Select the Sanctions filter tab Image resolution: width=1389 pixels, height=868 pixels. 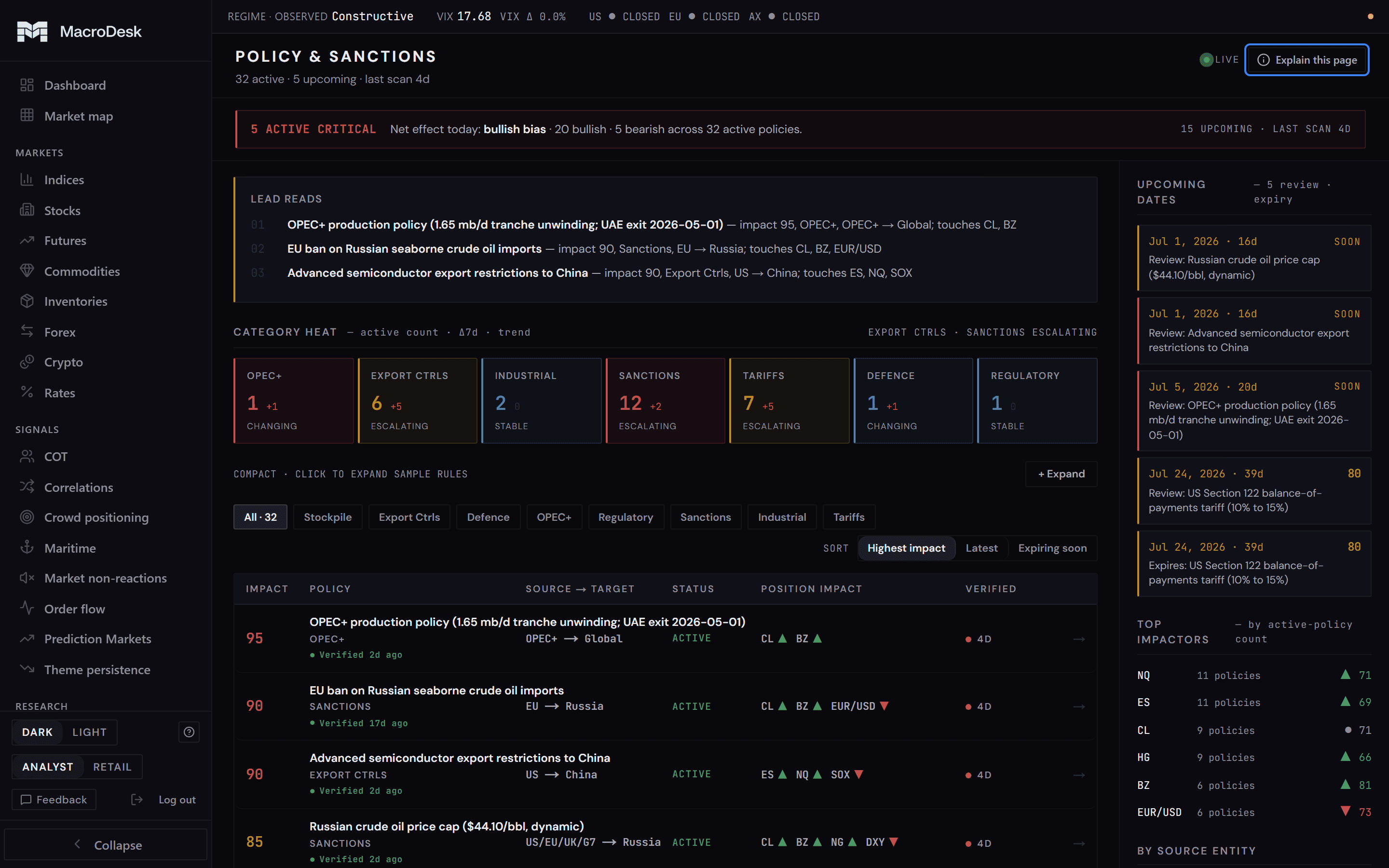point(706,517)
